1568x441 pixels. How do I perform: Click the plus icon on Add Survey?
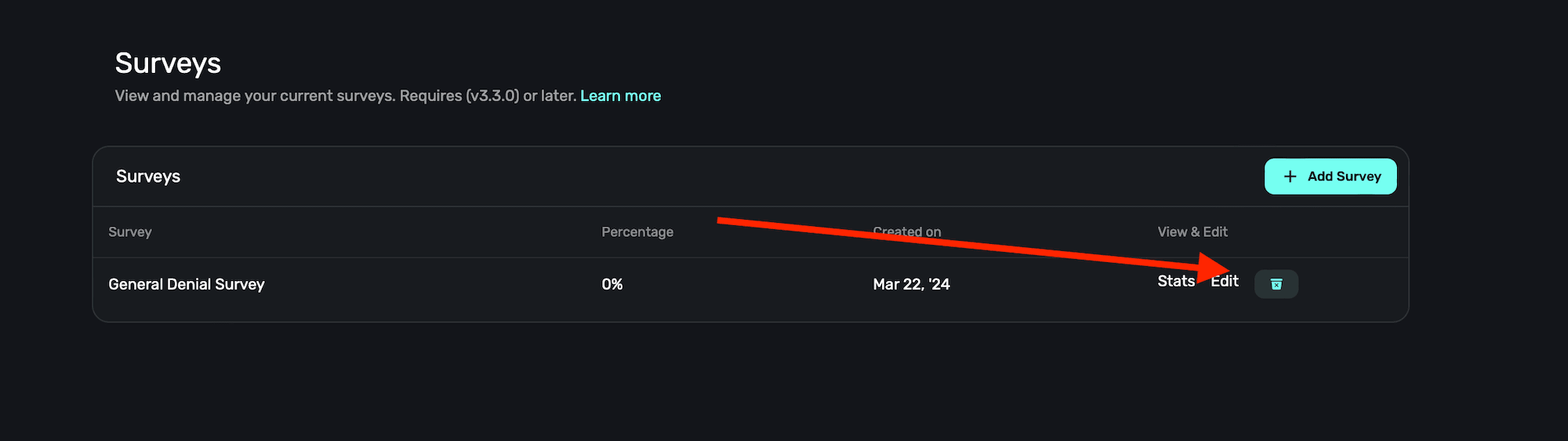click(x=1290, y=177)
